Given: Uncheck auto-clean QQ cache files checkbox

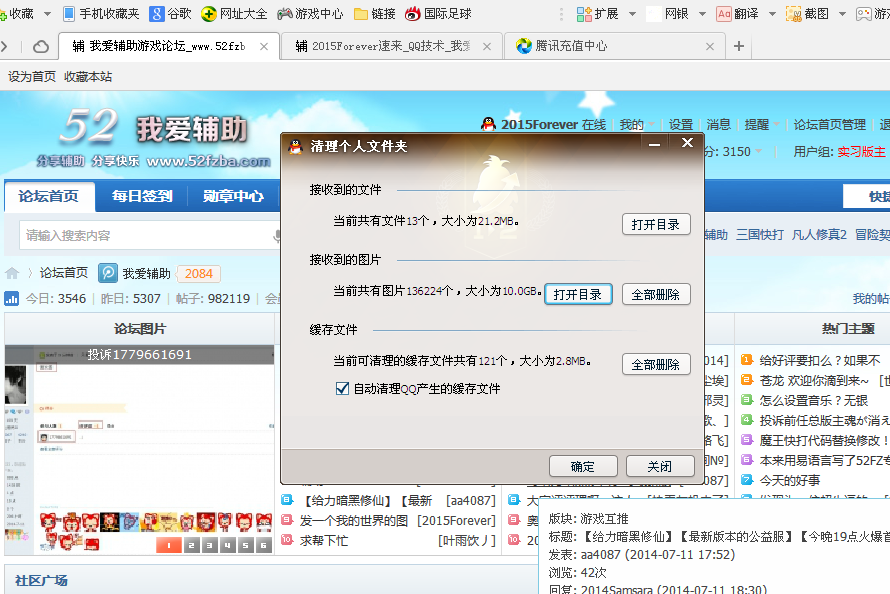Looking at the screenshot, I should point(343,389).
